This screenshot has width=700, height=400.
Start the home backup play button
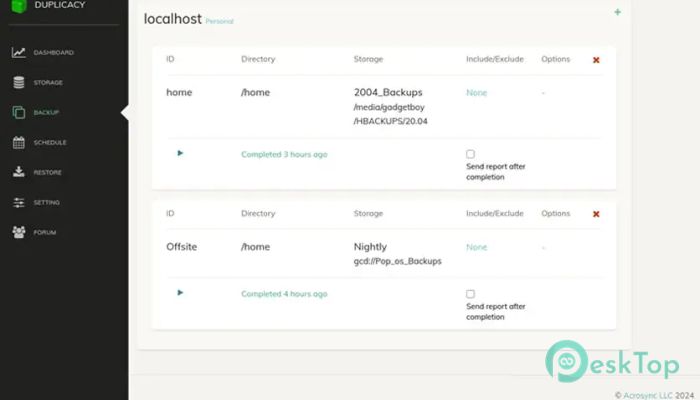[x=180, y=153]
